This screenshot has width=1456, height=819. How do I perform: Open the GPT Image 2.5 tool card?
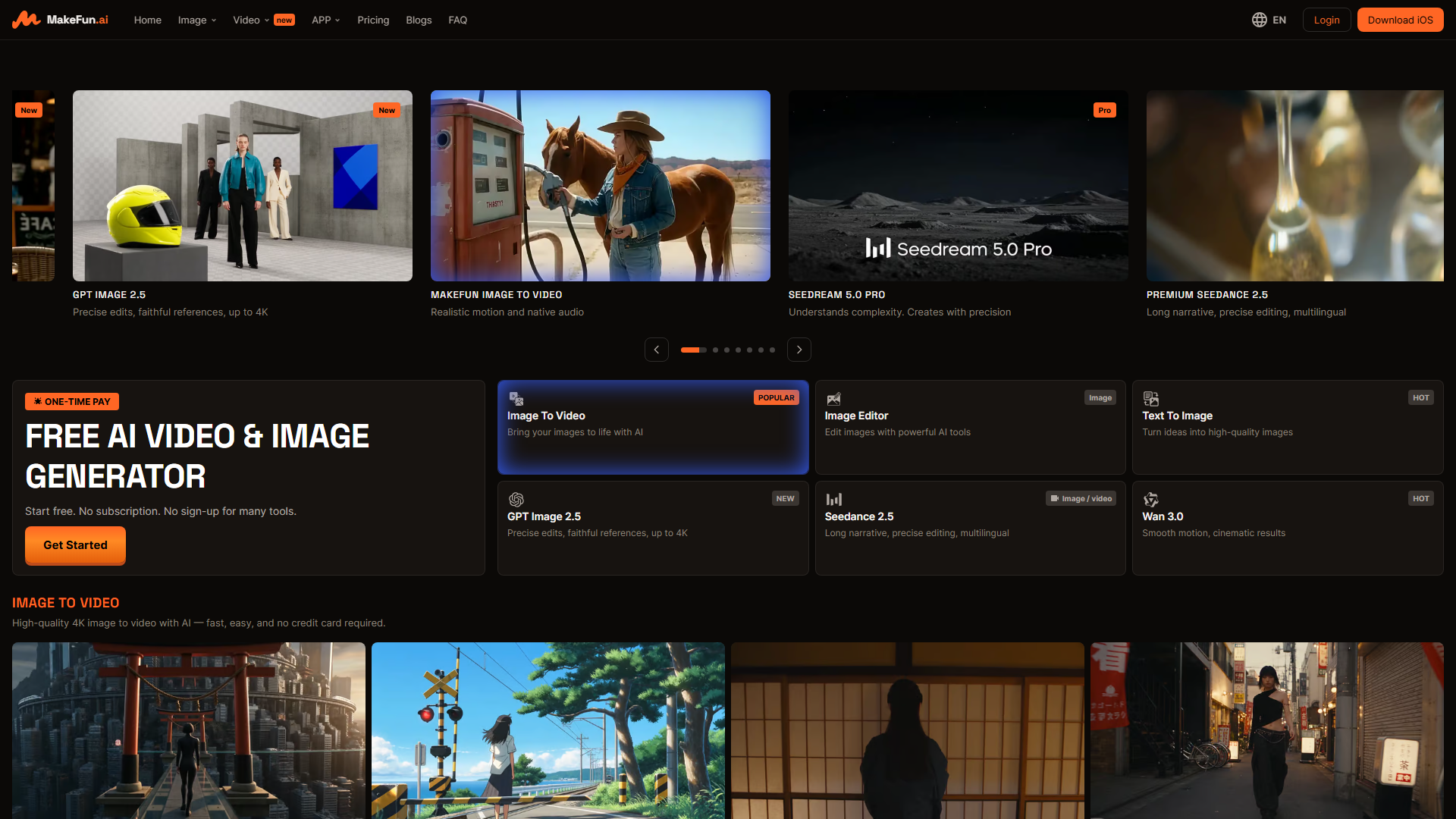[653, 528]
